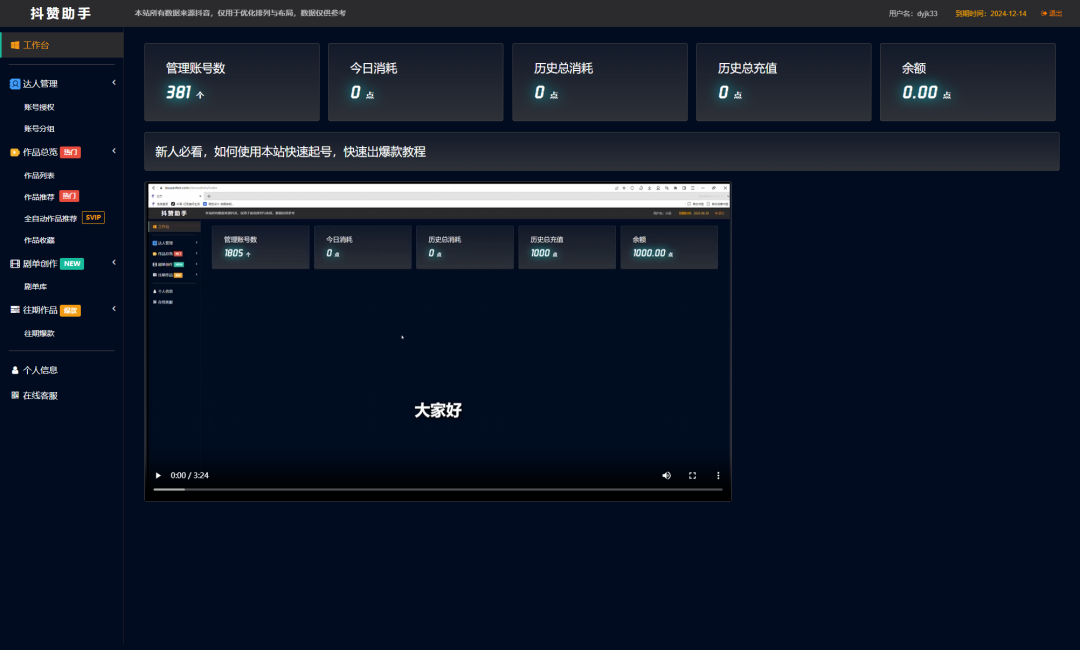Open the 工作台 dashboard menu item
The image size is (1080, 650).
[x=62, y=45]
